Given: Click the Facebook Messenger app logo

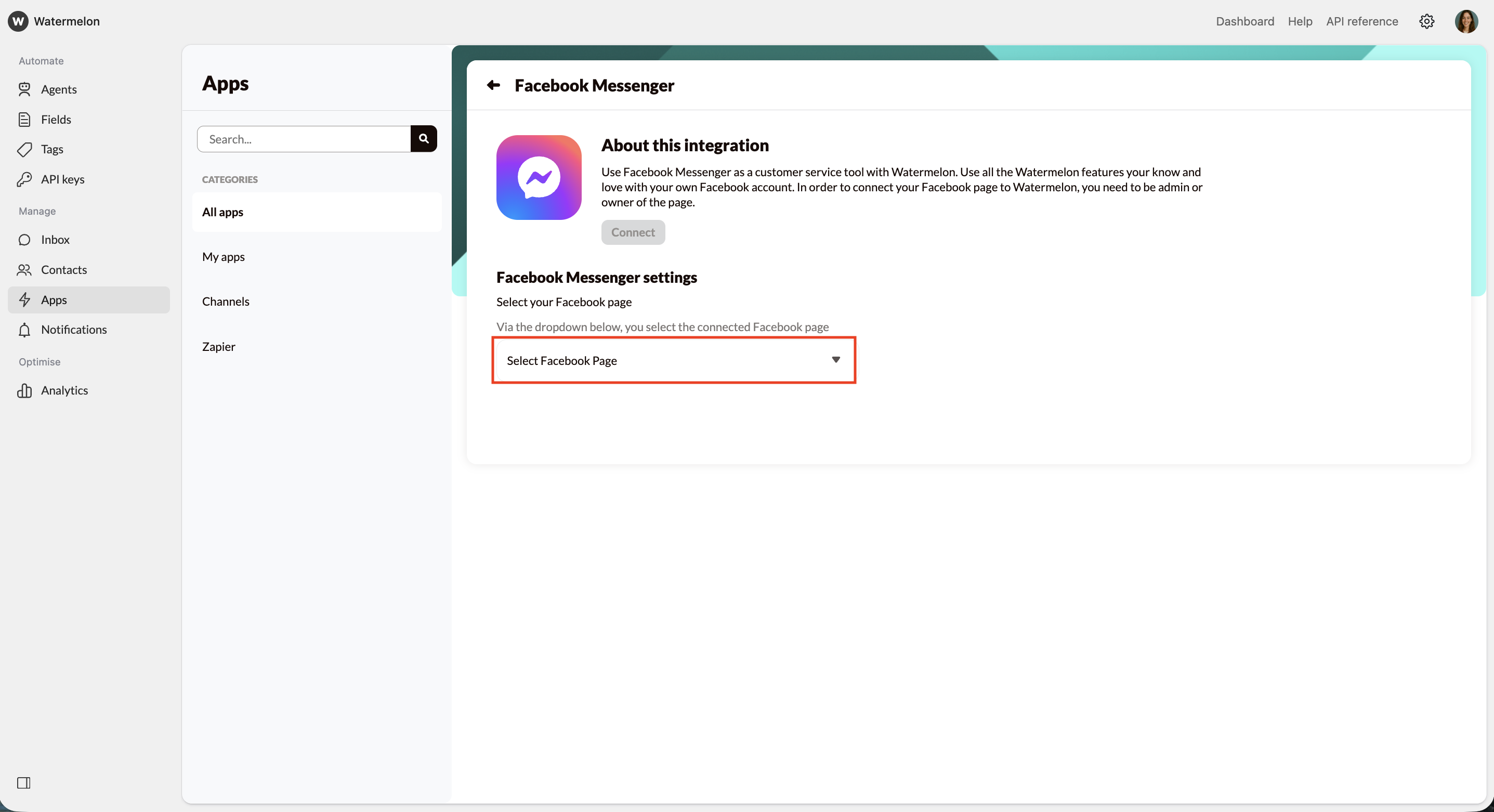Looking at the screenshot, I should click(538, 177).
